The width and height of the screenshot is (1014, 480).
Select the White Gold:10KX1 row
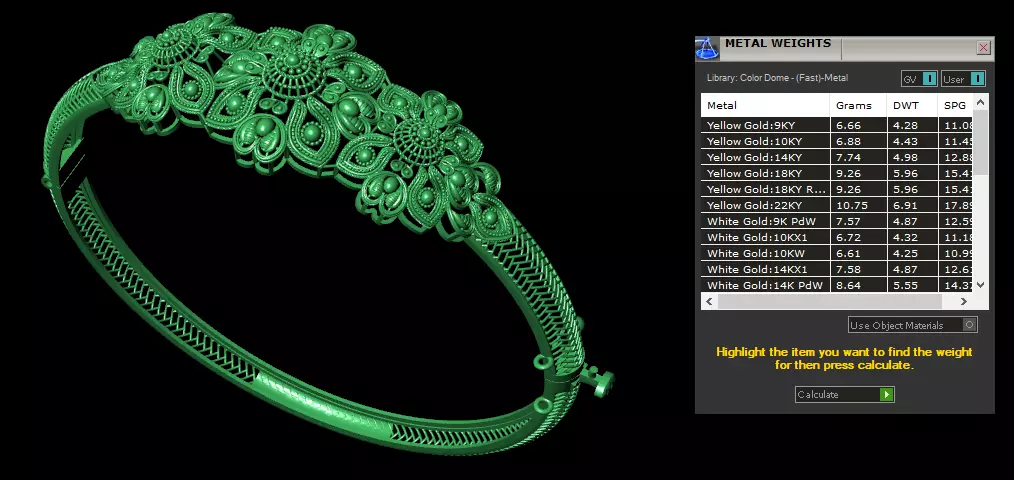837,237
